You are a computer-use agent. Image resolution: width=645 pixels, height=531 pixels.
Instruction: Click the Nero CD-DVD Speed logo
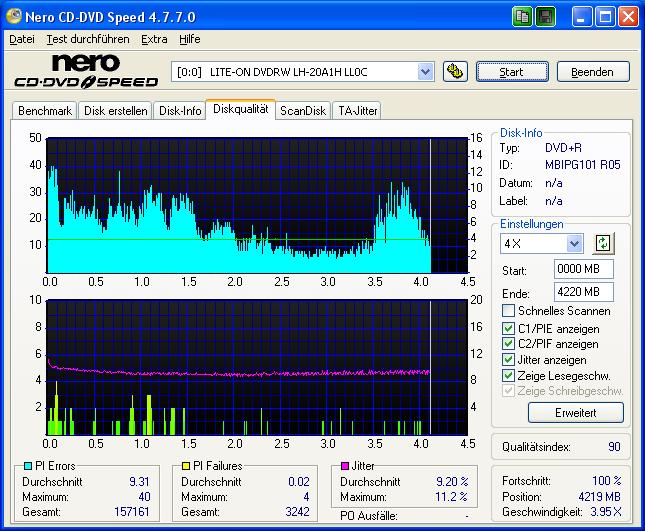coord(86,71)
